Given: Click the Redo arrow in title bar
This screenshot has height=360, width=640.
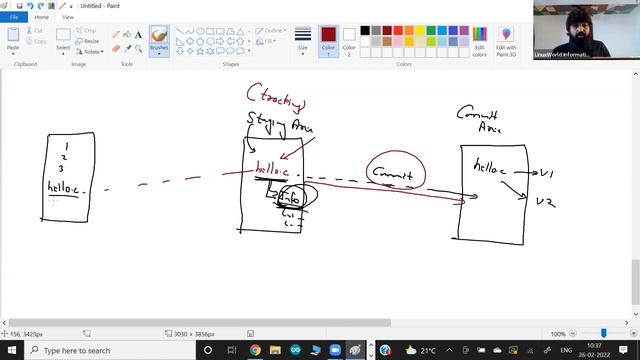Looking at the screenshot, I should (x=40, y=6).
